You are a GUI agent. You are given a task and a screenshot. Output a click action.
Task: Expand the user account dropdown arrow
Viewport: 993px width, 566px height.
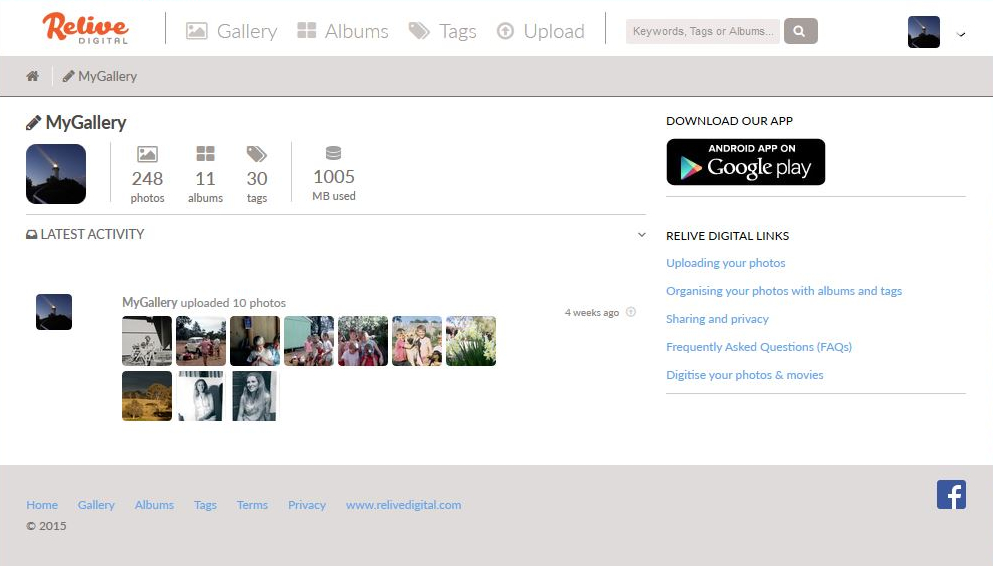(x=961, y=34)
